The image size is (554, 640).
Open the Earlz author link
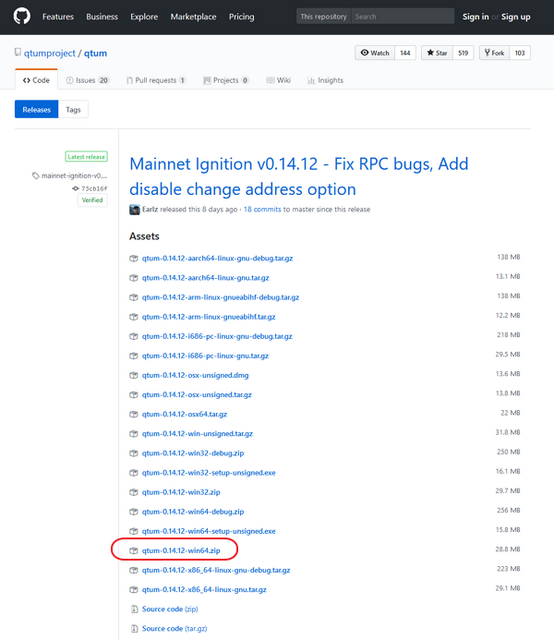(x=150, y=209)
